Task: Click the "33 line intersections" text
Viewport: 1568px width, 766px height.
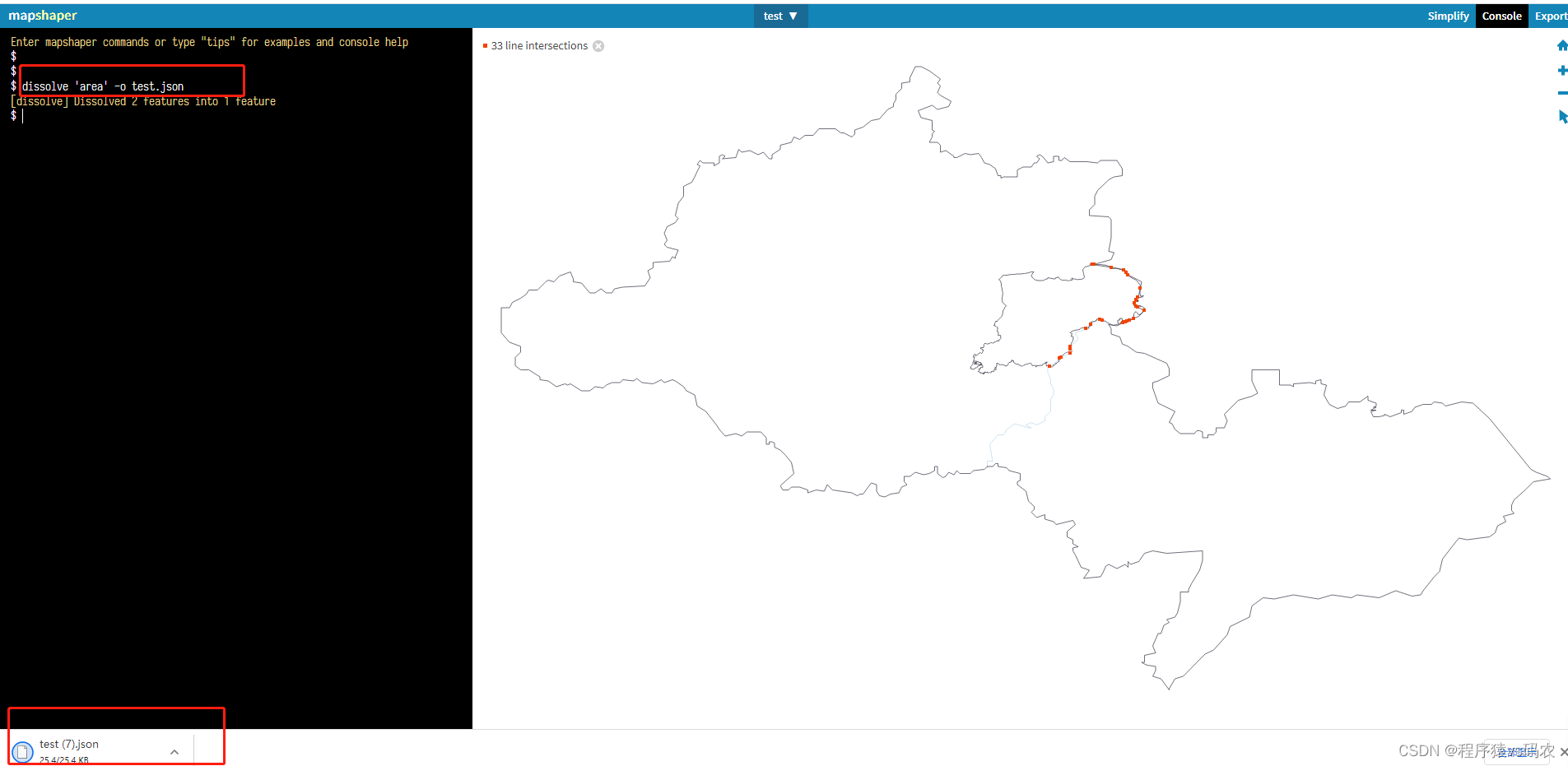Action: pos(539,46)
